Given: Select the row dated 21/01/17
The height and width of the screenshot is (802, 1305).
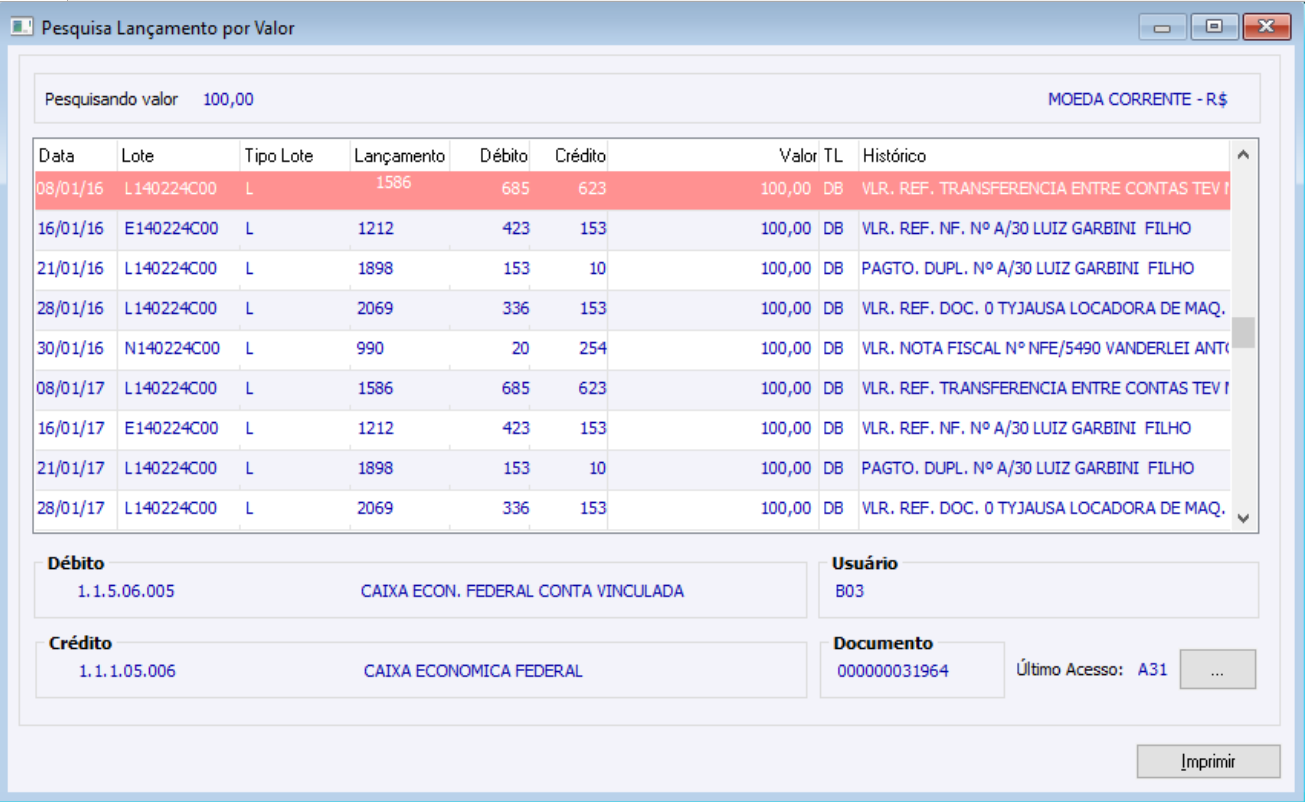Looking at the screenshot, I should pos(633,469).
